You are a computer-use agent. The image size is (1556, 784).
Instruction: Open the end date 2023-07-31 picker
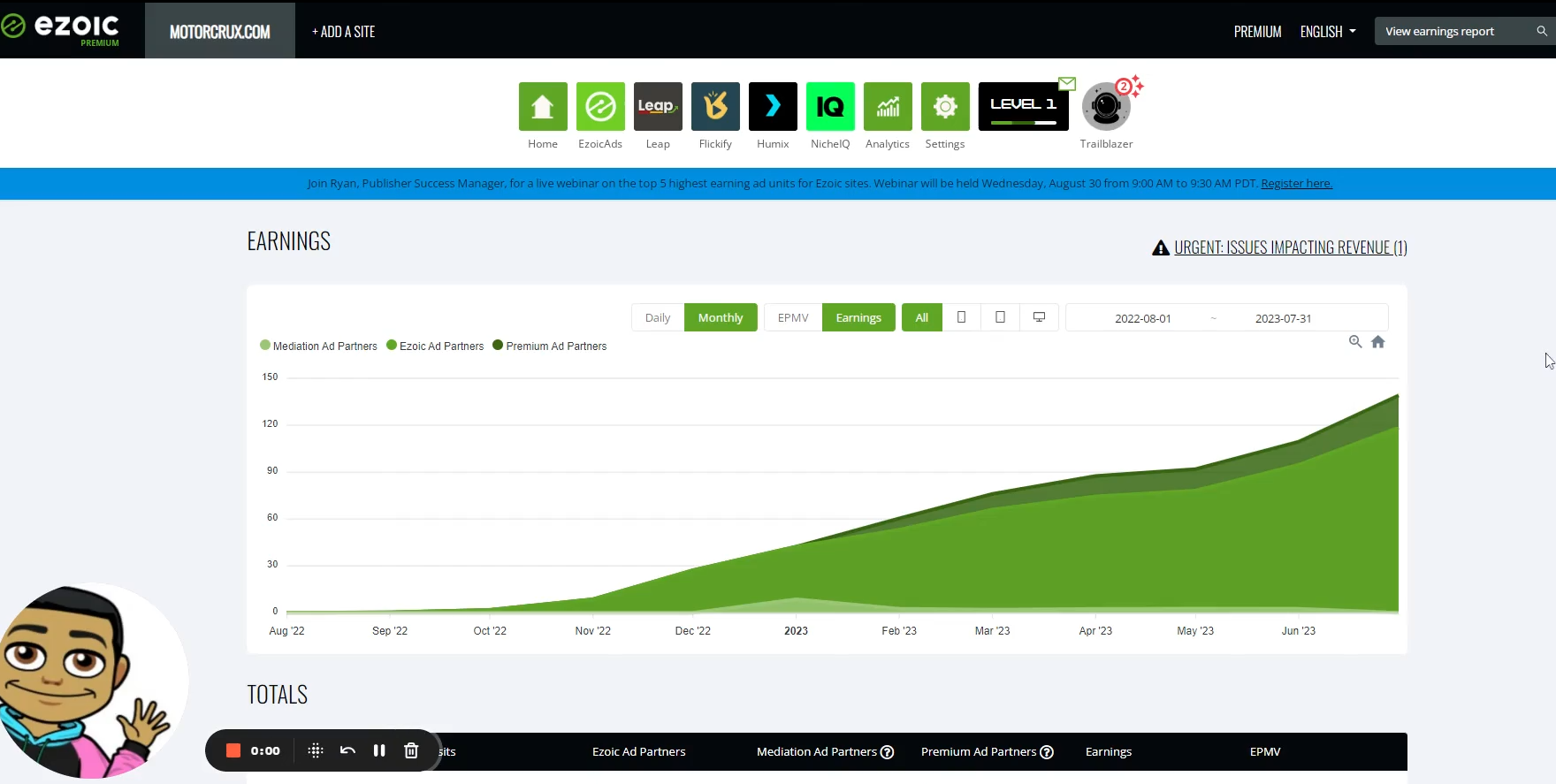tap(1283, 318)
